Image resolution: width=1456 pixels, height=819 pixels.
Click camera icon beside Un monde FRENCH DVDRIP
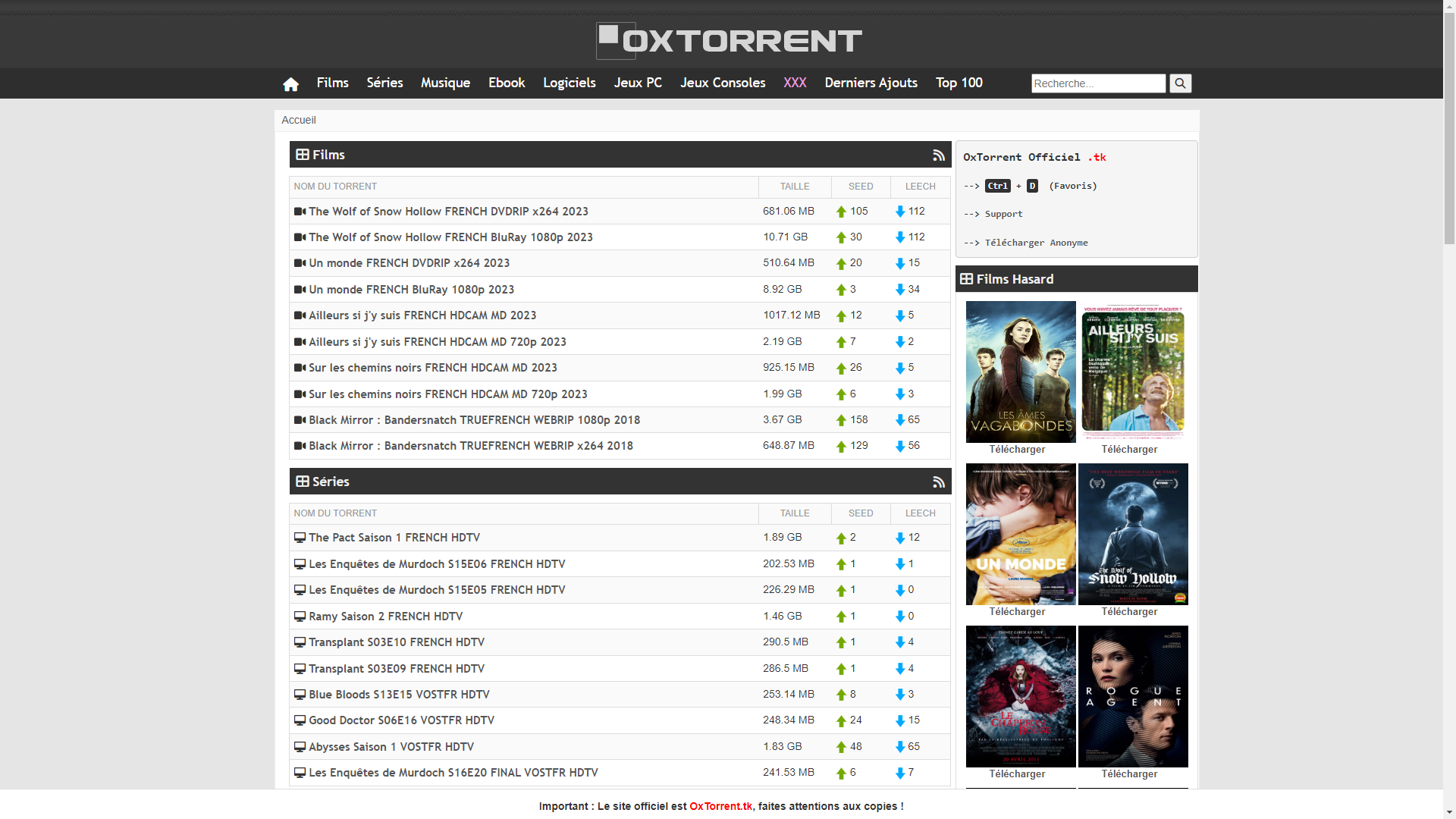tap(300, 263)
